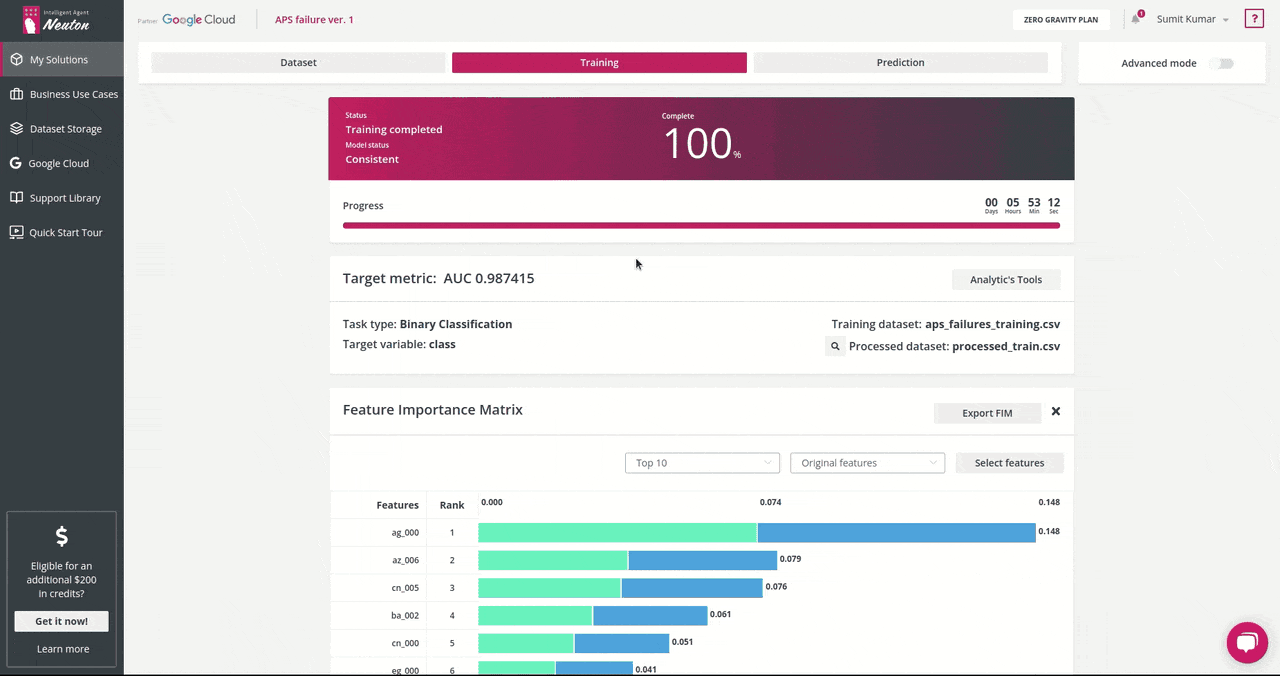
Task: Switch to the Prediction tab
Action: [x=900, y=62]
